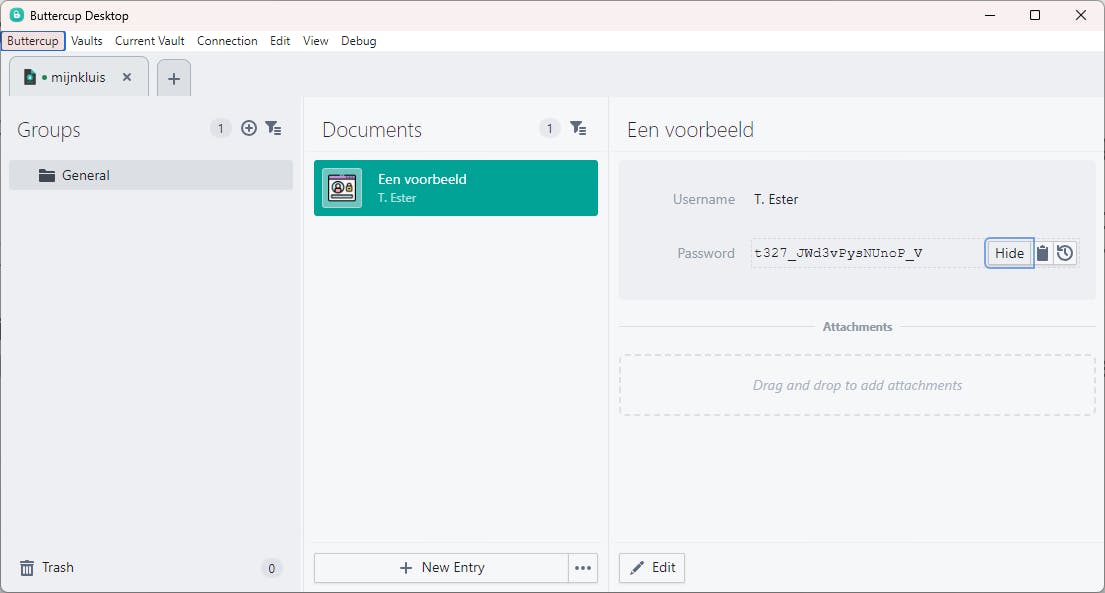1105x593 pixels.
Task: Open the password history clock icon
Action: pyautogui.click(x=1065, y=253)
